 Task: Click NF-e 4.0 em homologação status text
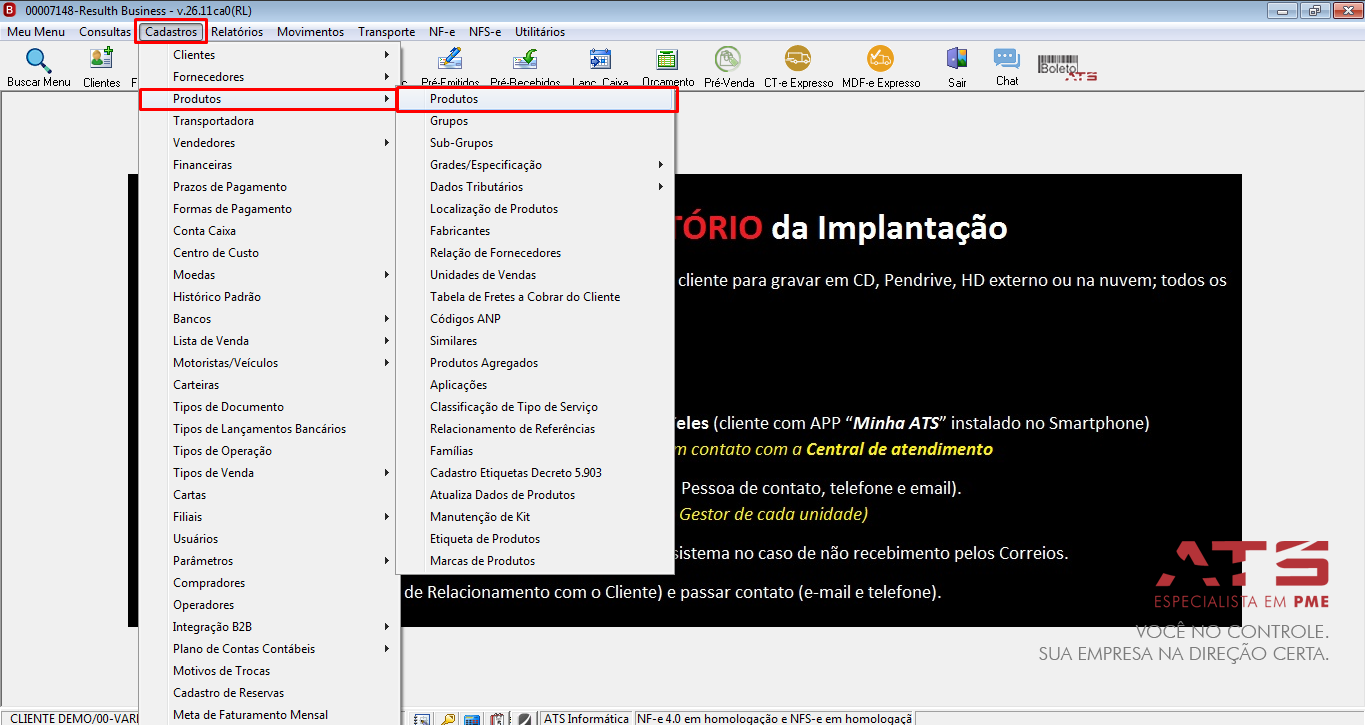(x=774, y=719)
